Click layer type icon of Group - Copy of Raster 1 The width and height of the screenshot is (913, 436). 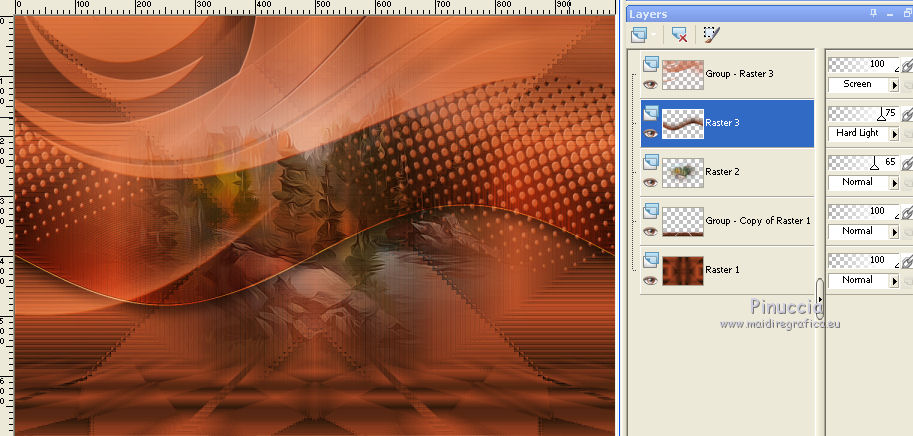click(x=650, y=211)
